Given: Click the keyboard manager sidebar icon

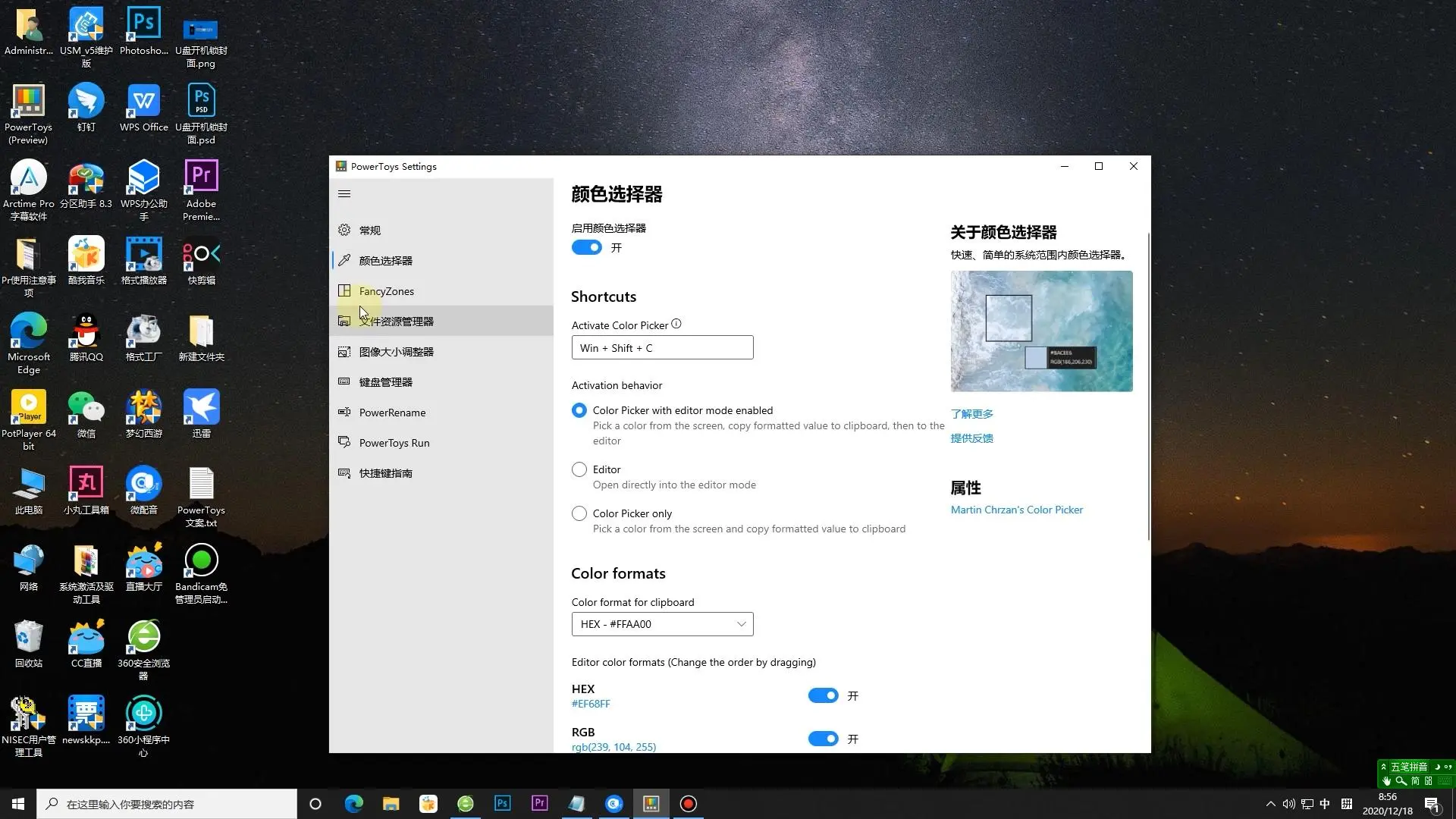Looking at the screenshot, I should [x=344, y=382].
